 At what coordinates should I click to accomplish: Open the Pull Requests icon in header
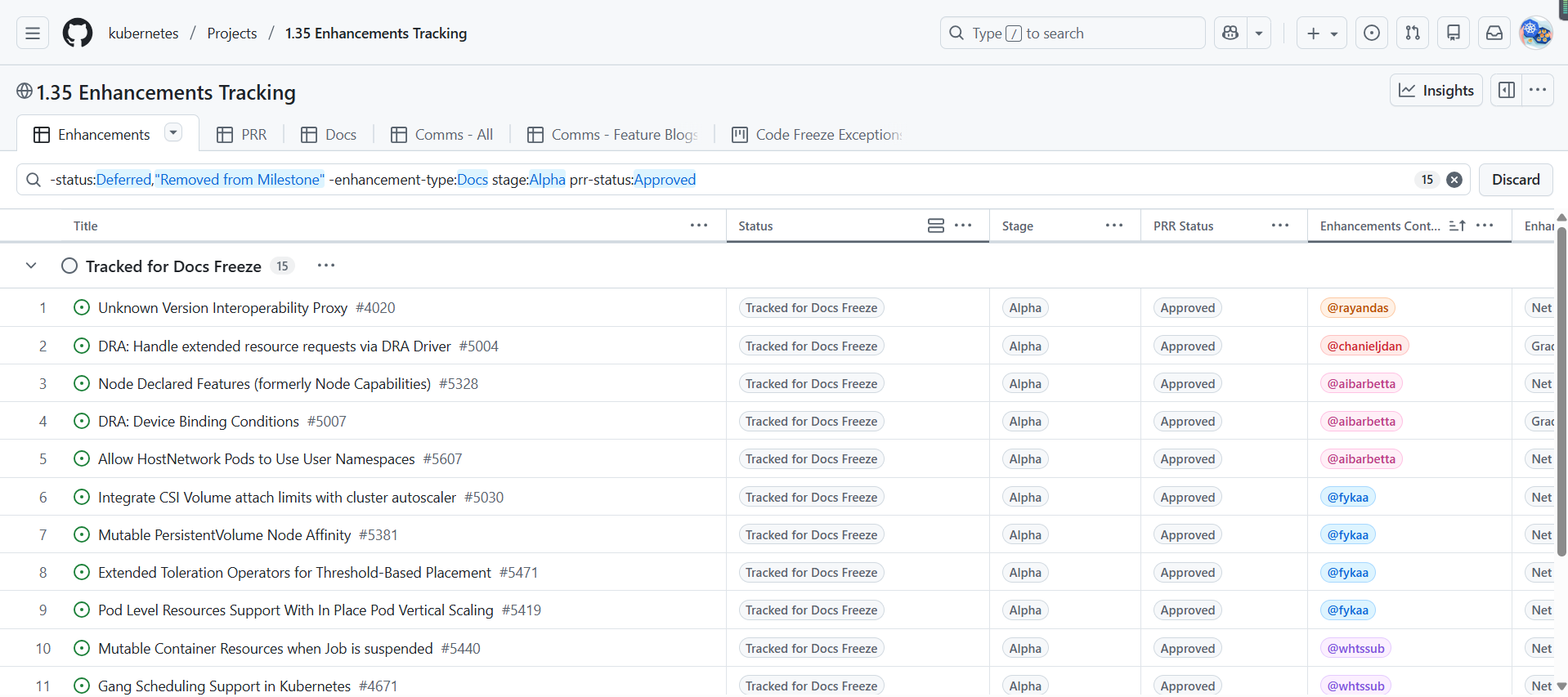[x=1413, y=34]
